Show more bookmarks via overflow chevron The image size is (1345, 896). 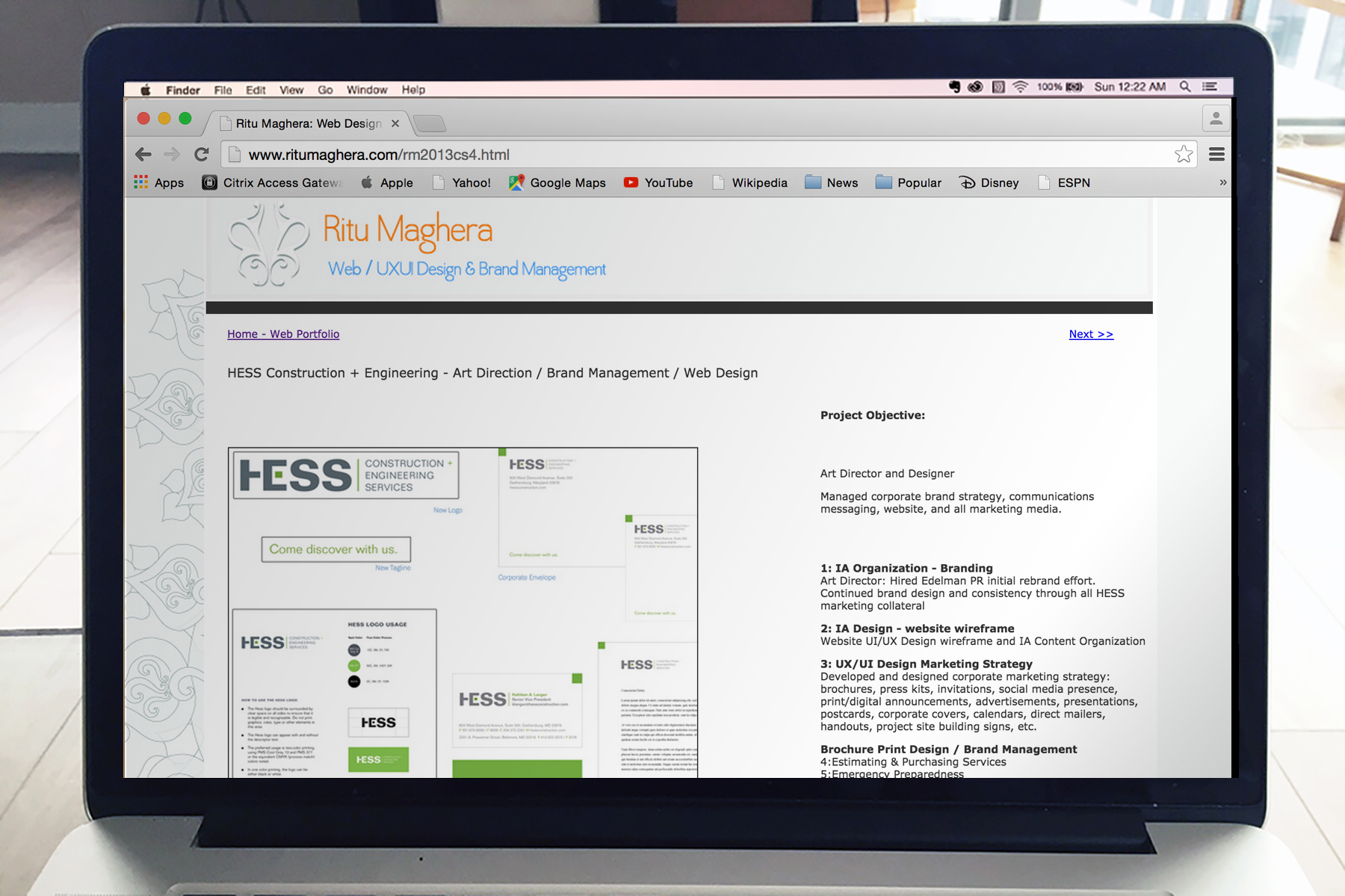1223,182
